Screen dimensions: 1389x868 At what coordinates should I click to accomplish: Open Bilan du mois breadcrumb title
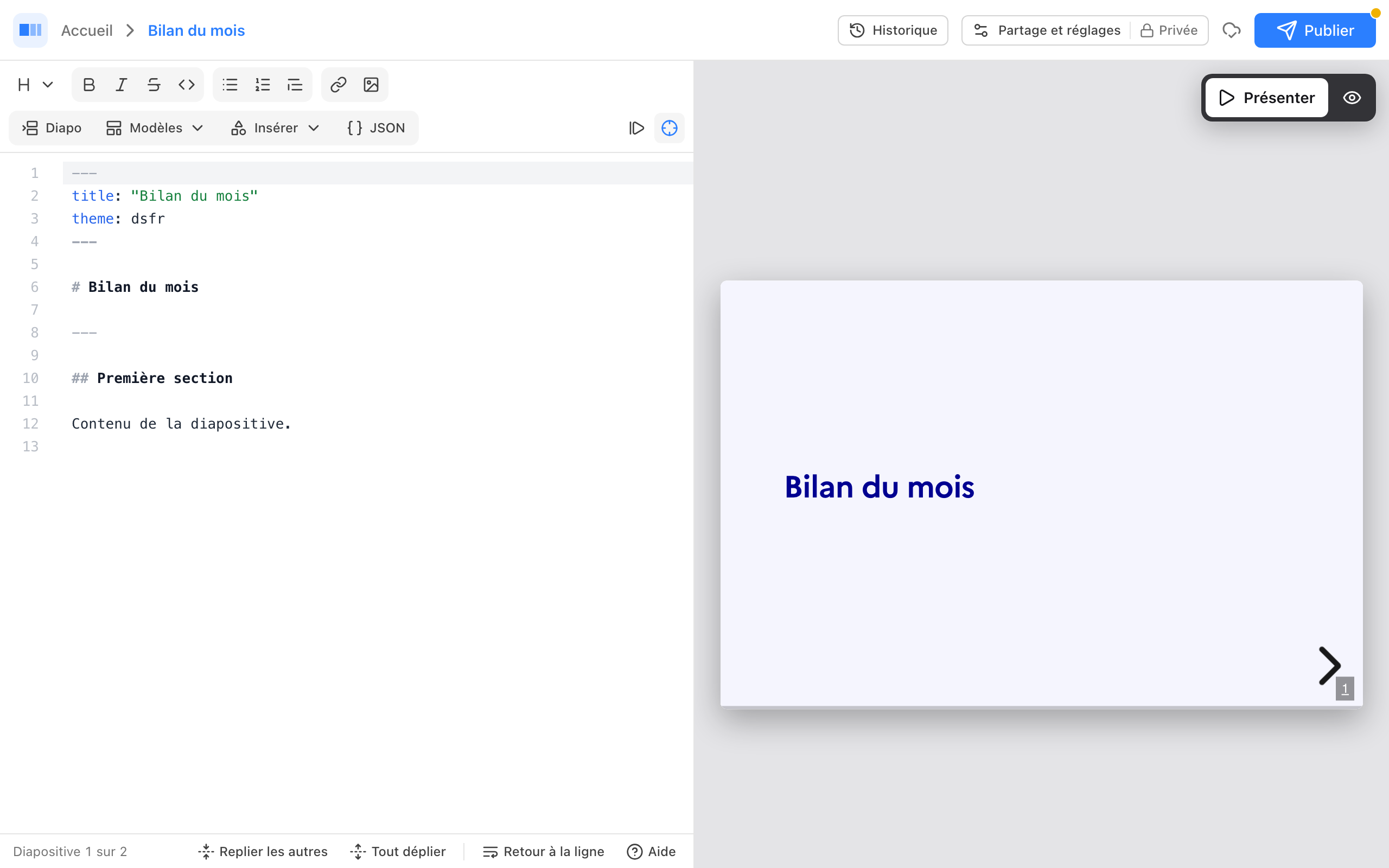196,30
